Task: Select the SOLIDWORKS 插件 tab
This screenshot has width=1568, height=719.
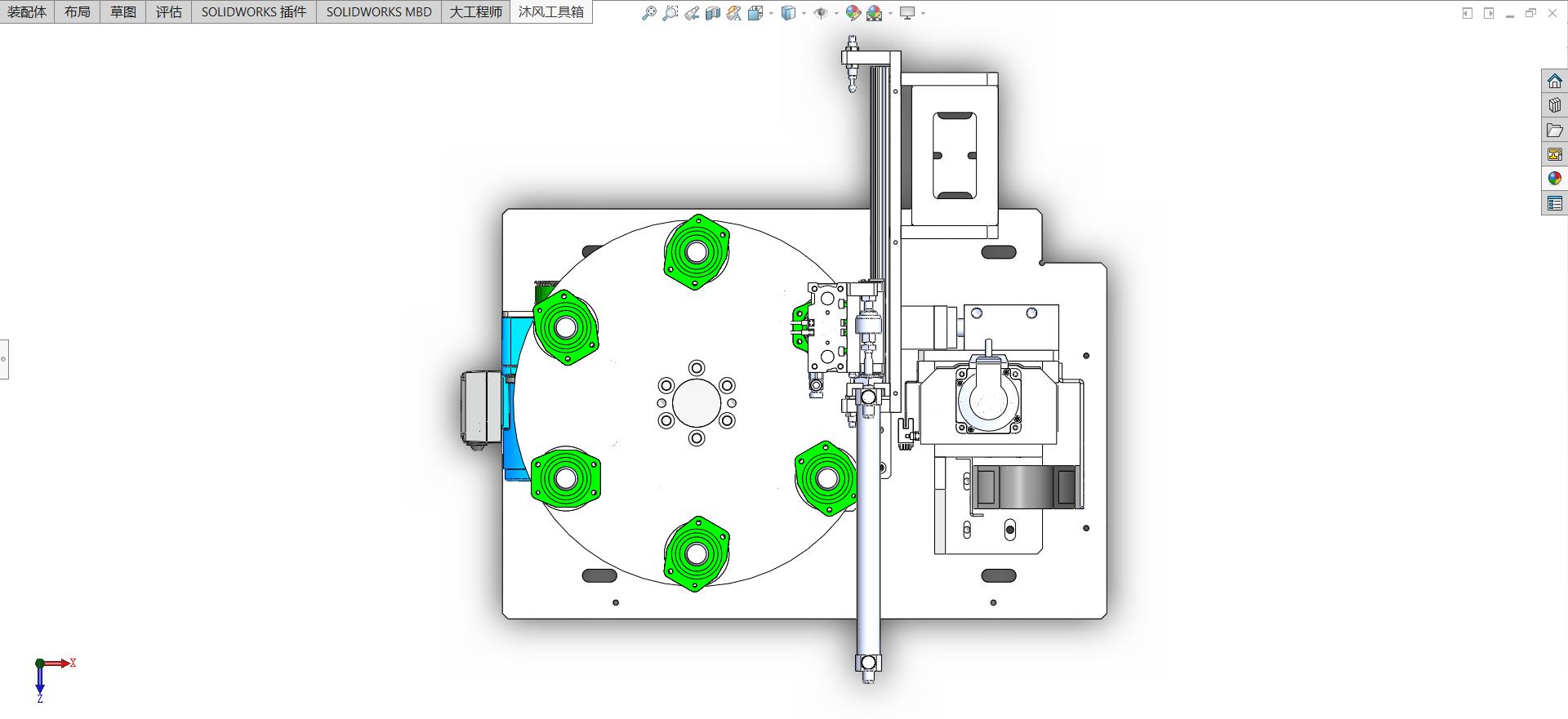Action: pyautogui.click(x=254, y=11)
